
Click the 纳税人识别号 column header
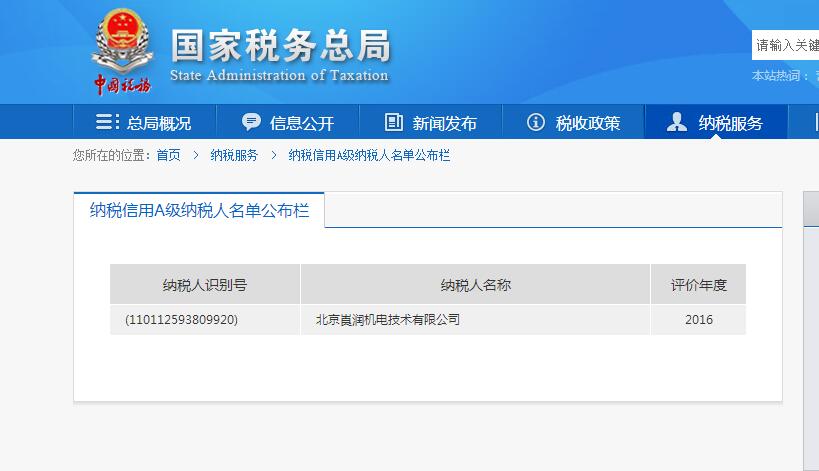tap(205, 285)
